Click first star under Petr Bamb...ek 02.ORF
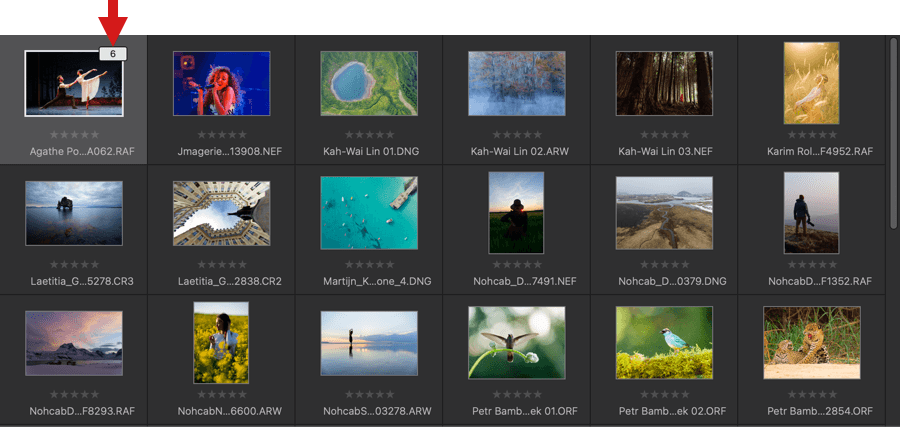This screenshot has height=427, width=900. 645,394
